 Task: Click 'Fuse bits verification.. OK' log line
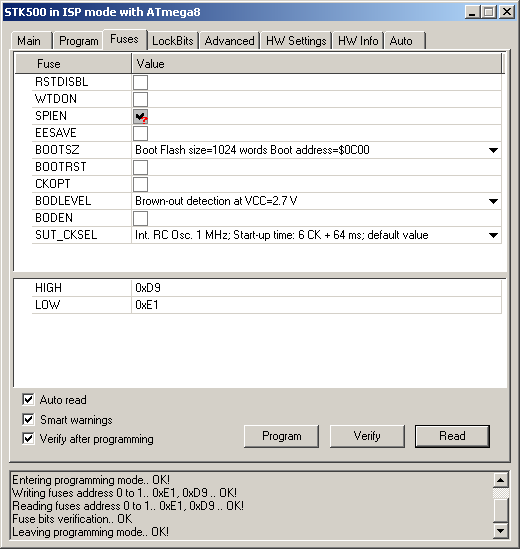pos(72,519)
